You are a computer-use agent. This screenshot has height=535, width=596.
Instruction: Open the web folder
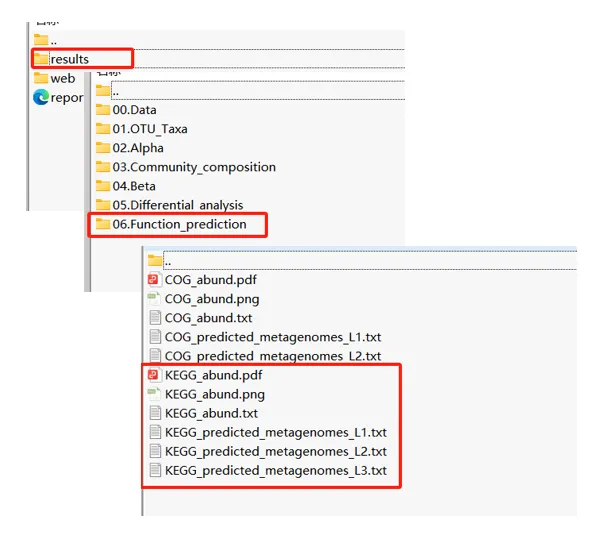coord(54,78)
